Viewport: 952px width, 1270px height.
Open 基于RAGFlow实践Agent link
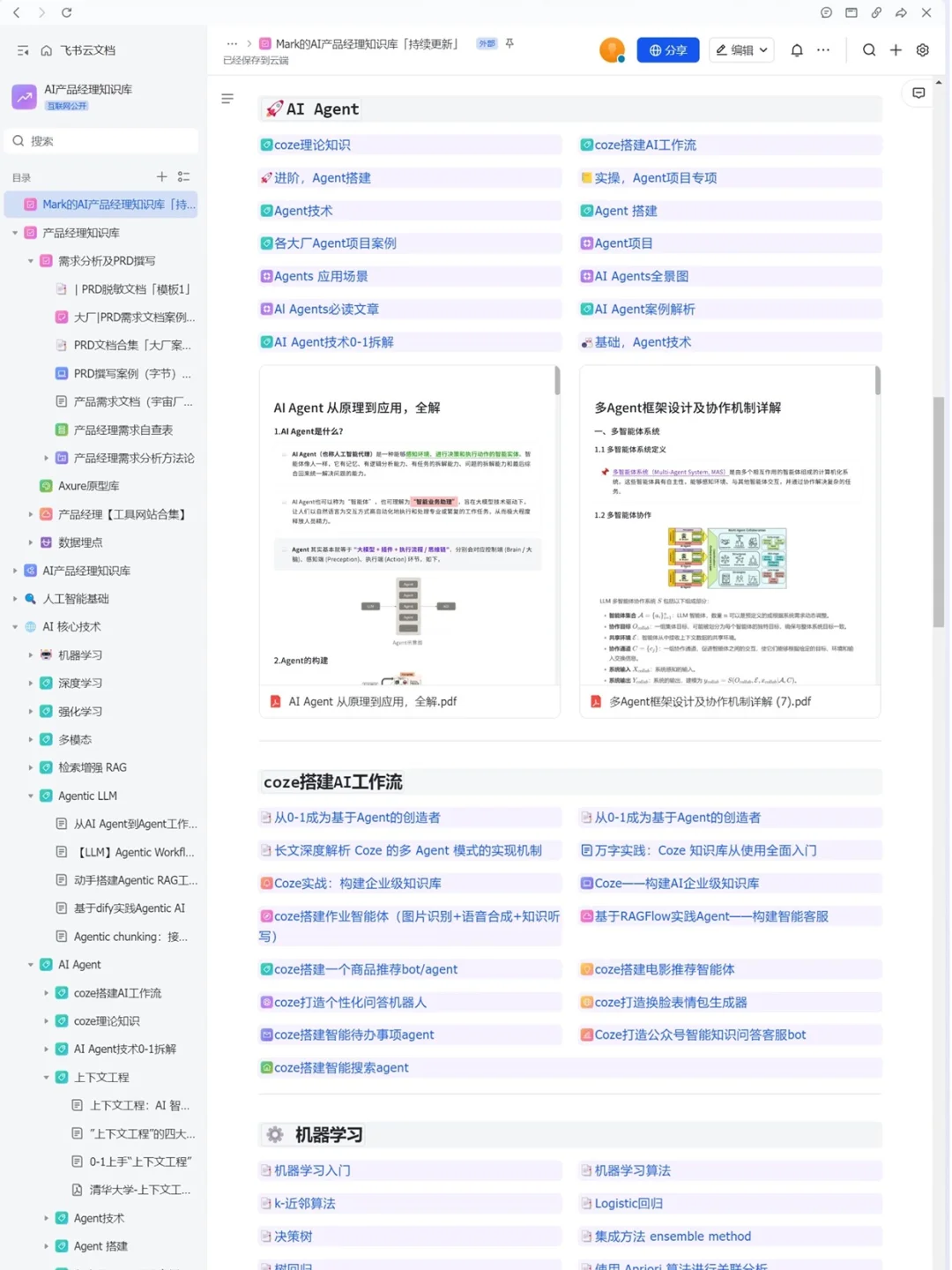click(x=711, y=916)
